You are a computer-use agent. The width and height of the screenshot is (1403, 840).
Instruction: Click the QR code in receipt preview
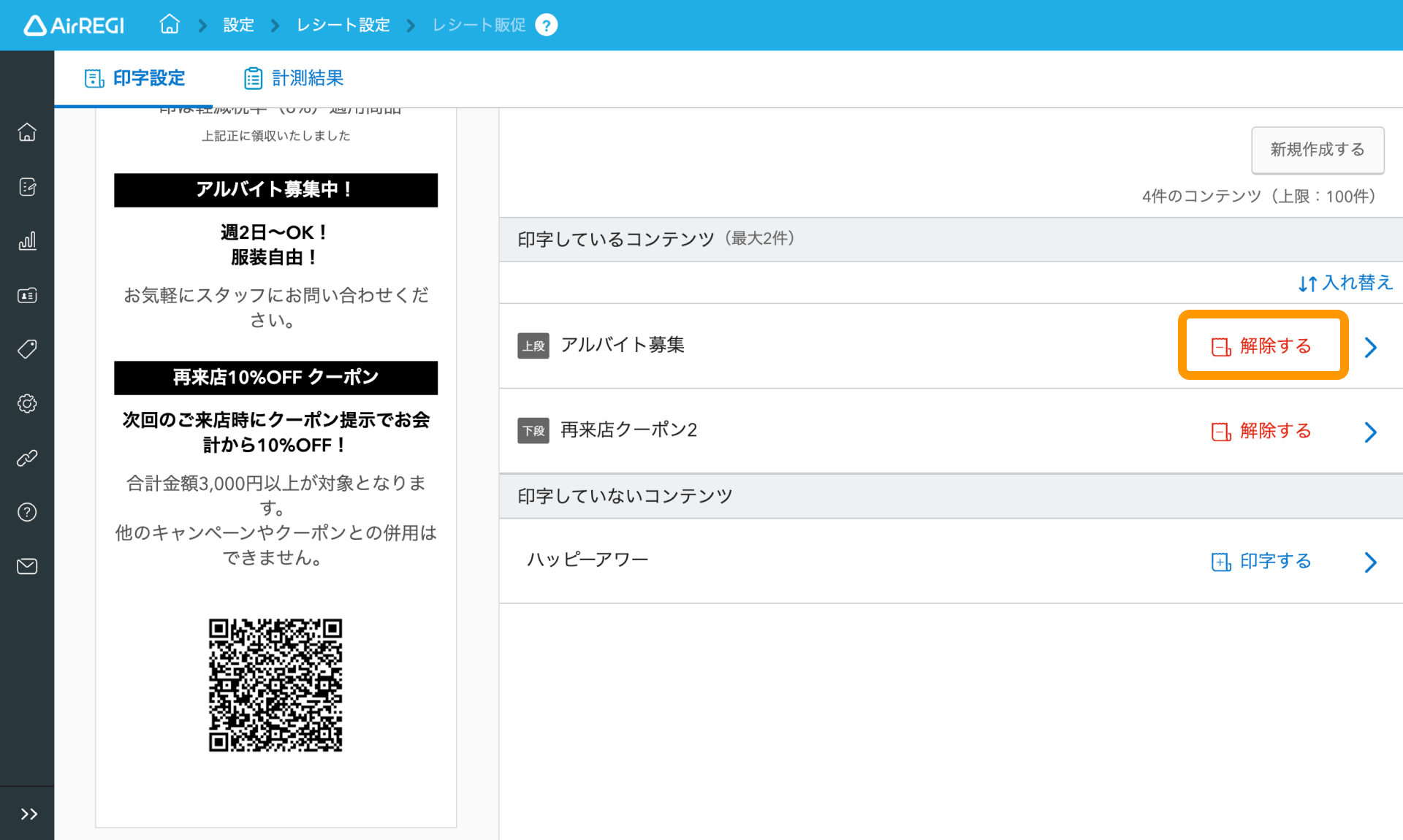pos(275,685)
